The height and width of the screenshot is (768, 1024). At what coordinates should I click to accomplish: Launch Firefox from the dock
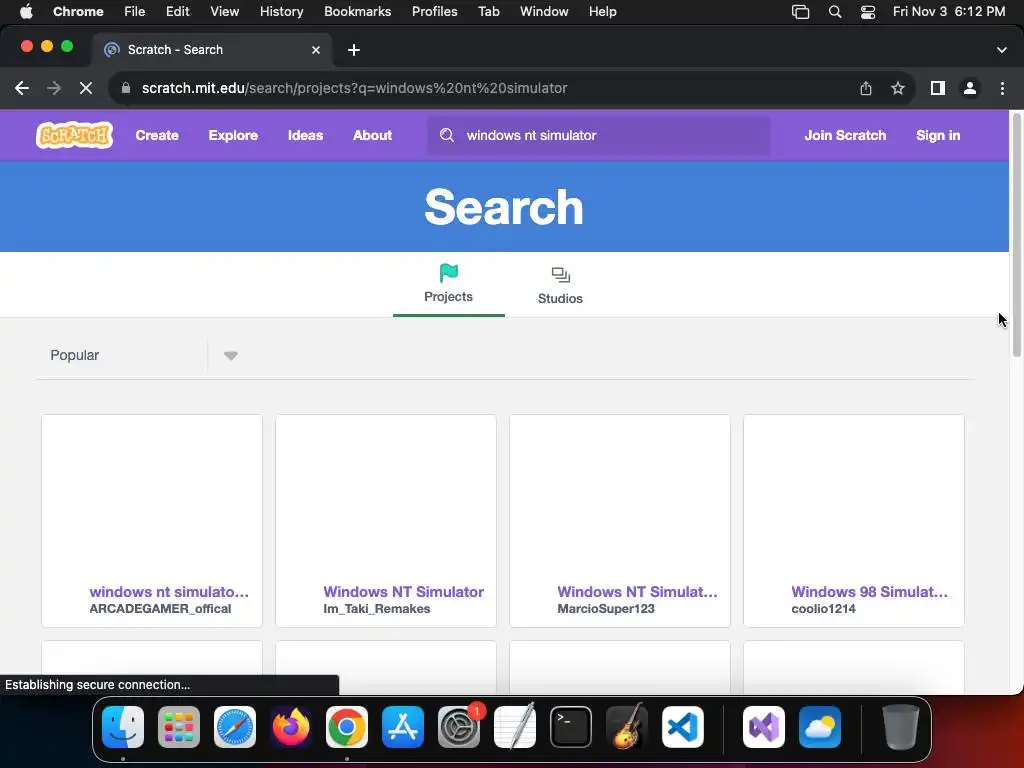291,727
